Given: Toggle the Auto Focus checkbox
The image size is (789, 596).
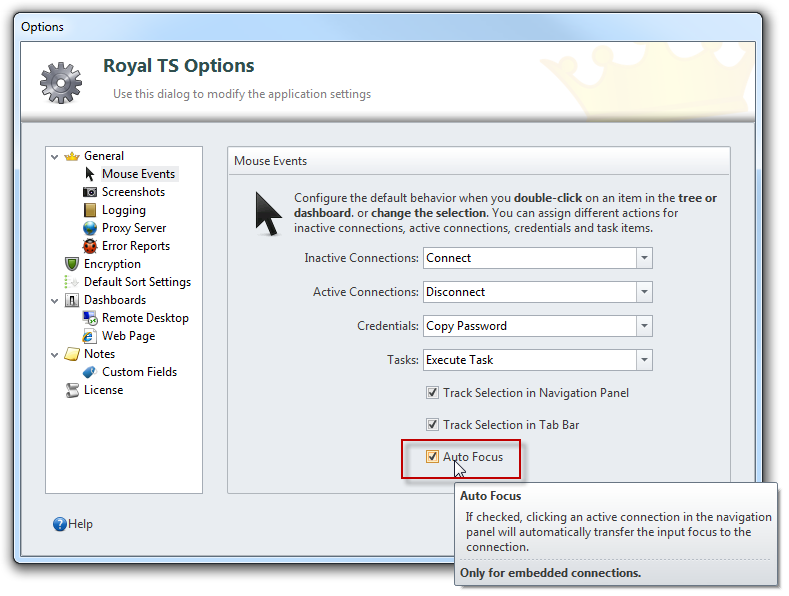Looking at the screenshot, I should tap(432, 457).
